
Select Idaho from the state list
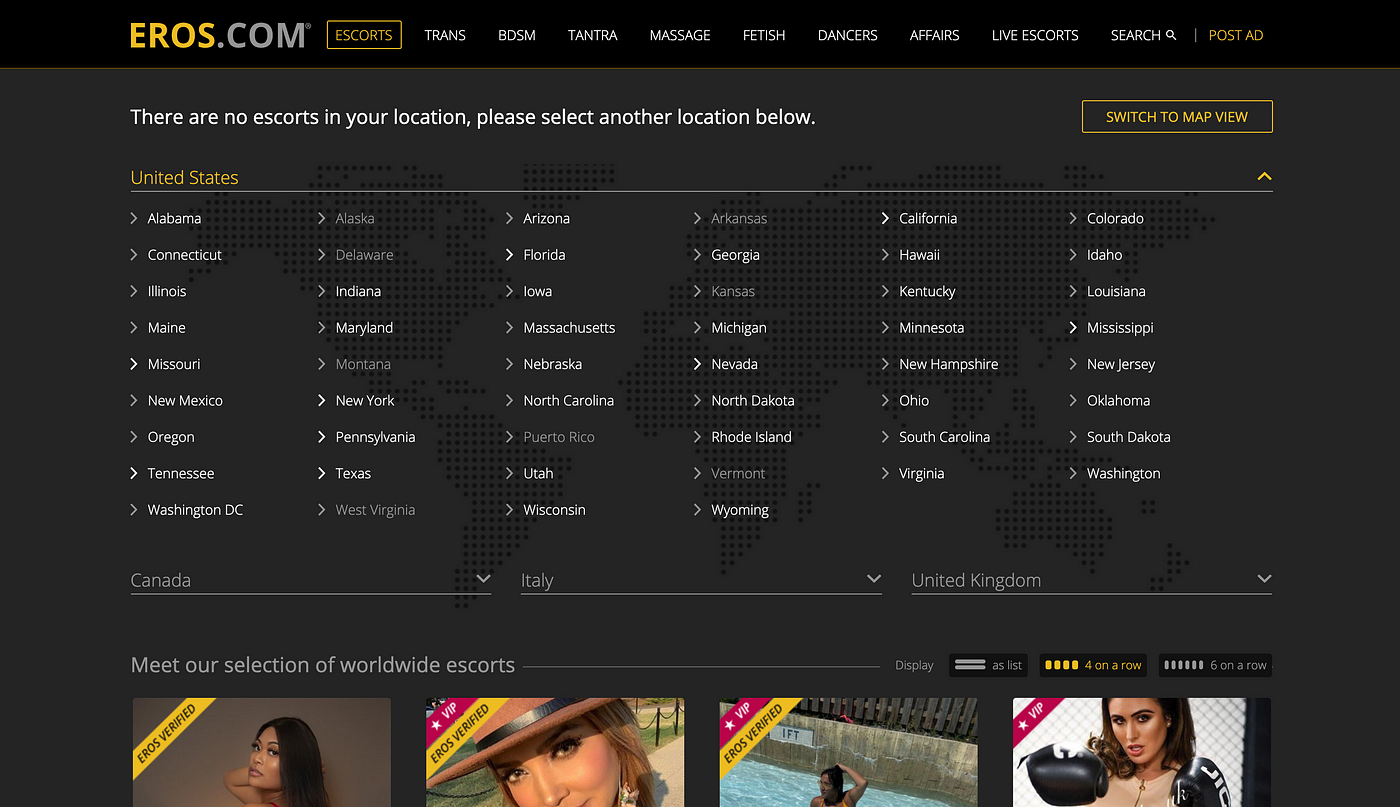click(1105, 255)
